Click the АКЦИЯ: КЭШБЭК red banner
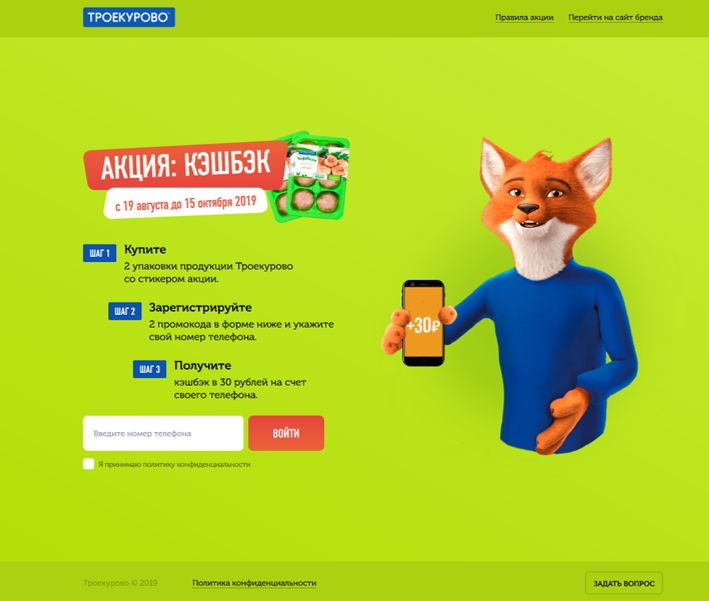Viewport: 709px width, 601px height. click(185, 165)
